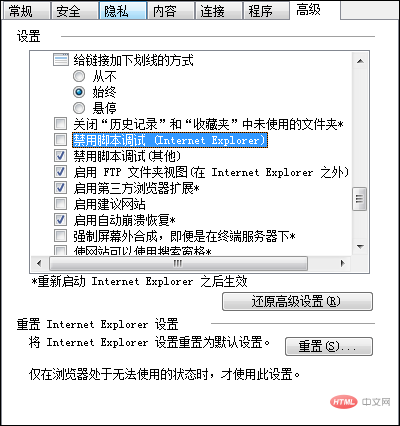The image size is (400, 426).
Task: Select the 始终 radio option
Action: click(79, 92)
